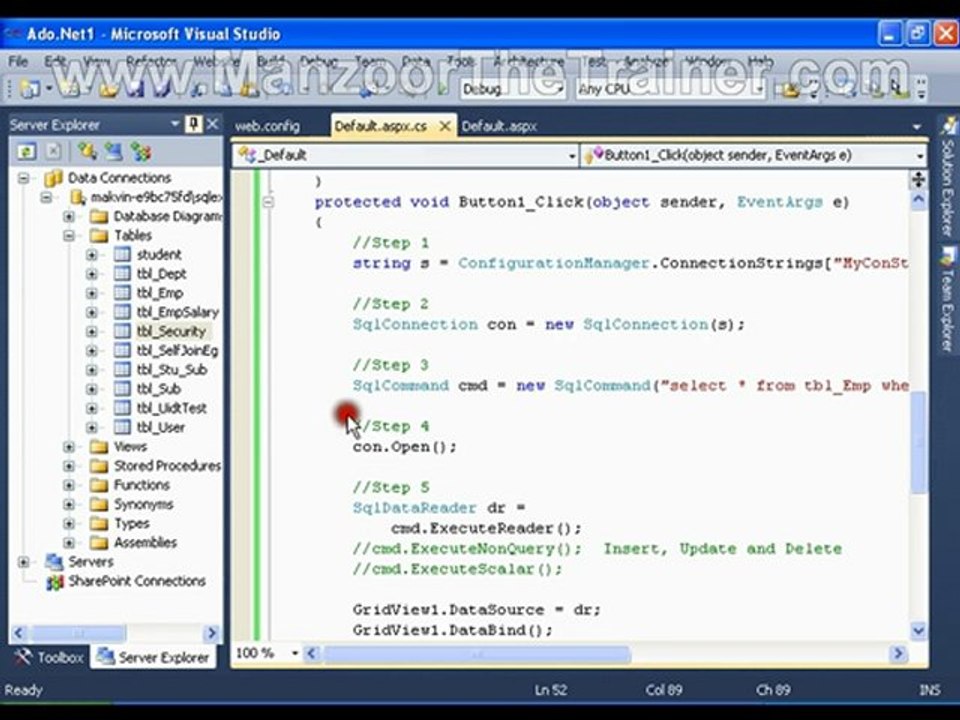Close the Default.aspx.cs tab
This screenshot has width=960, height=720.
445,126
